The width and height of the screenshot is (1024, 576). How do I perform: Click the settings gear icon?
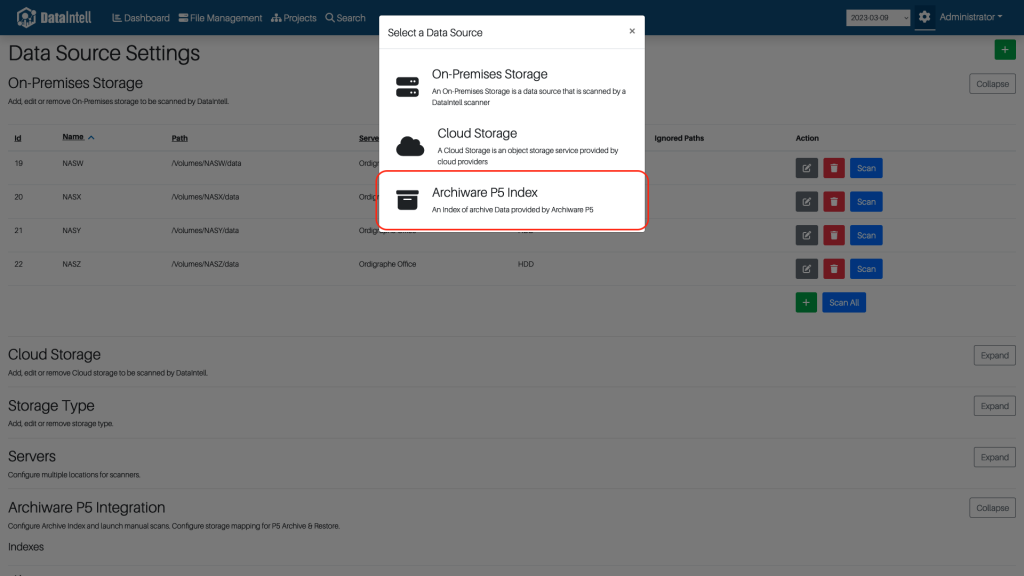(924, 18)
